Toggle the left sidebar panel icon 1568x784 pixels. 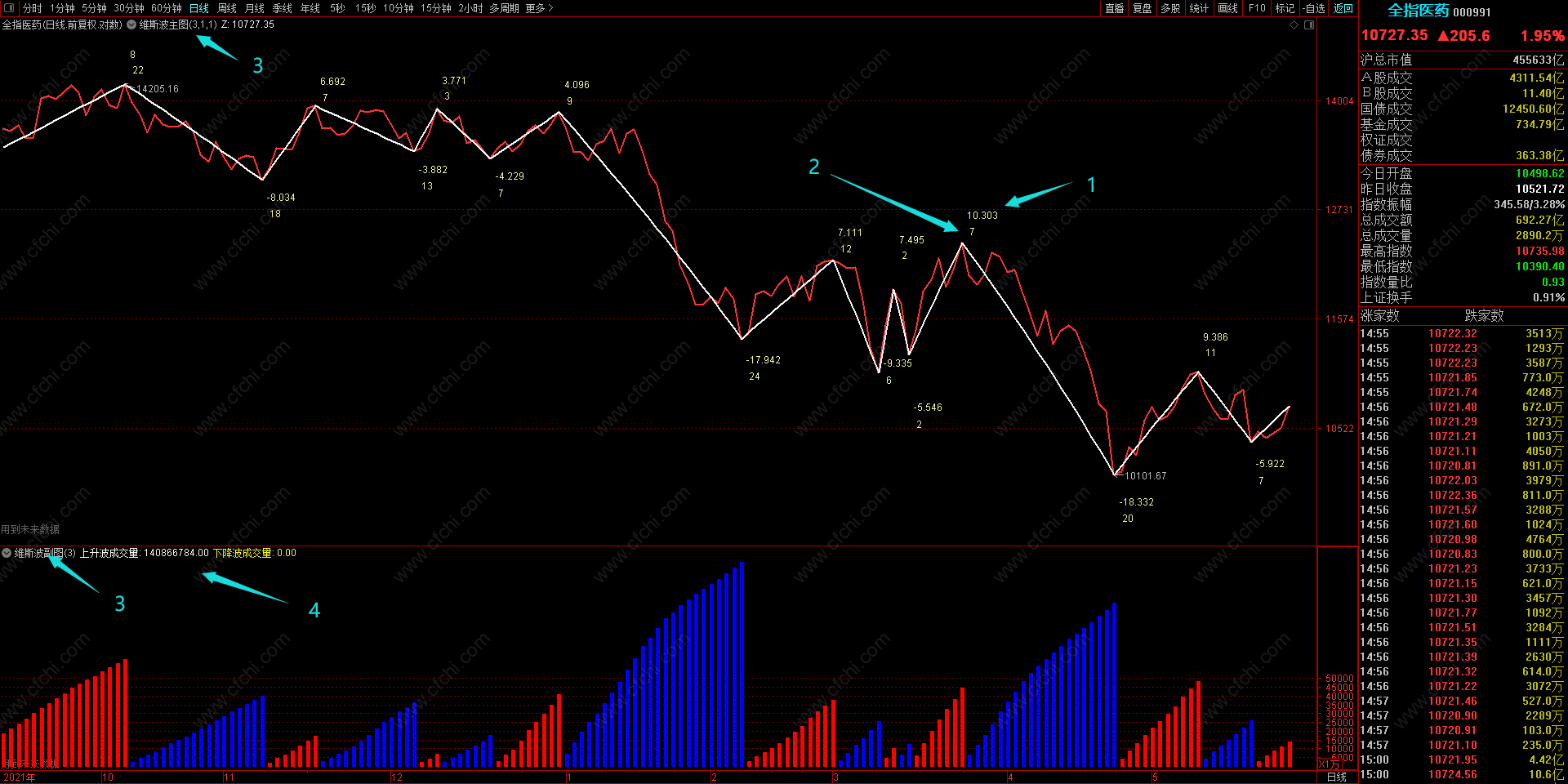point(9,8)
